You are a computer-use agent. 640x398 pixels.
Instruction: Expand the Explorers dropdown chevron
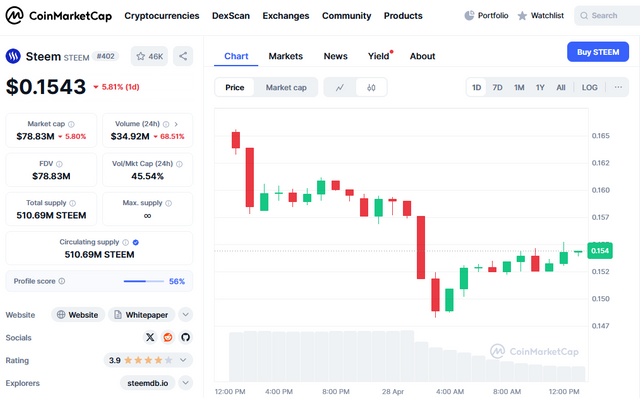tap(185, 383)
